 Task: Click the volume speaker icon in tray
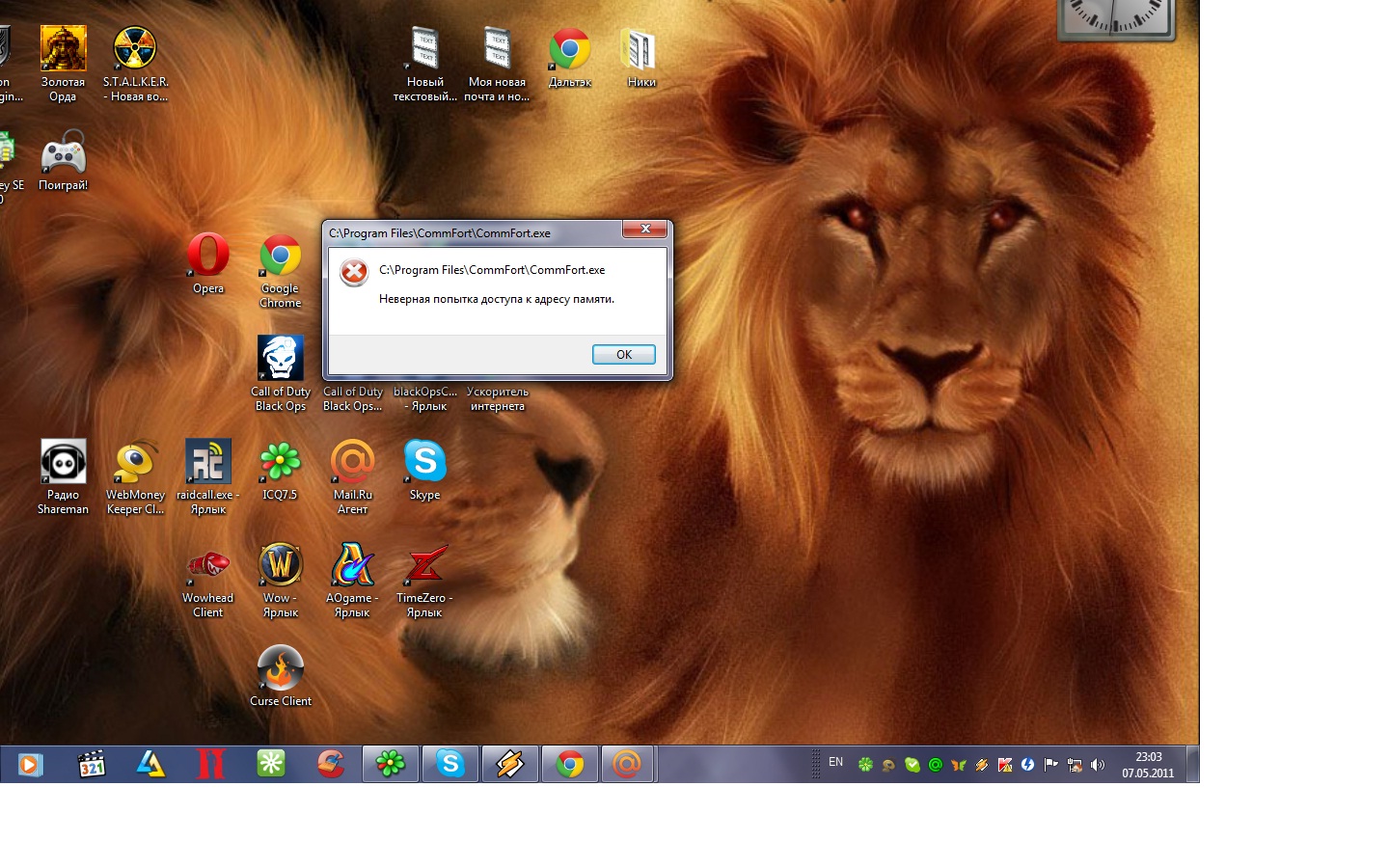click(1098, 765)
